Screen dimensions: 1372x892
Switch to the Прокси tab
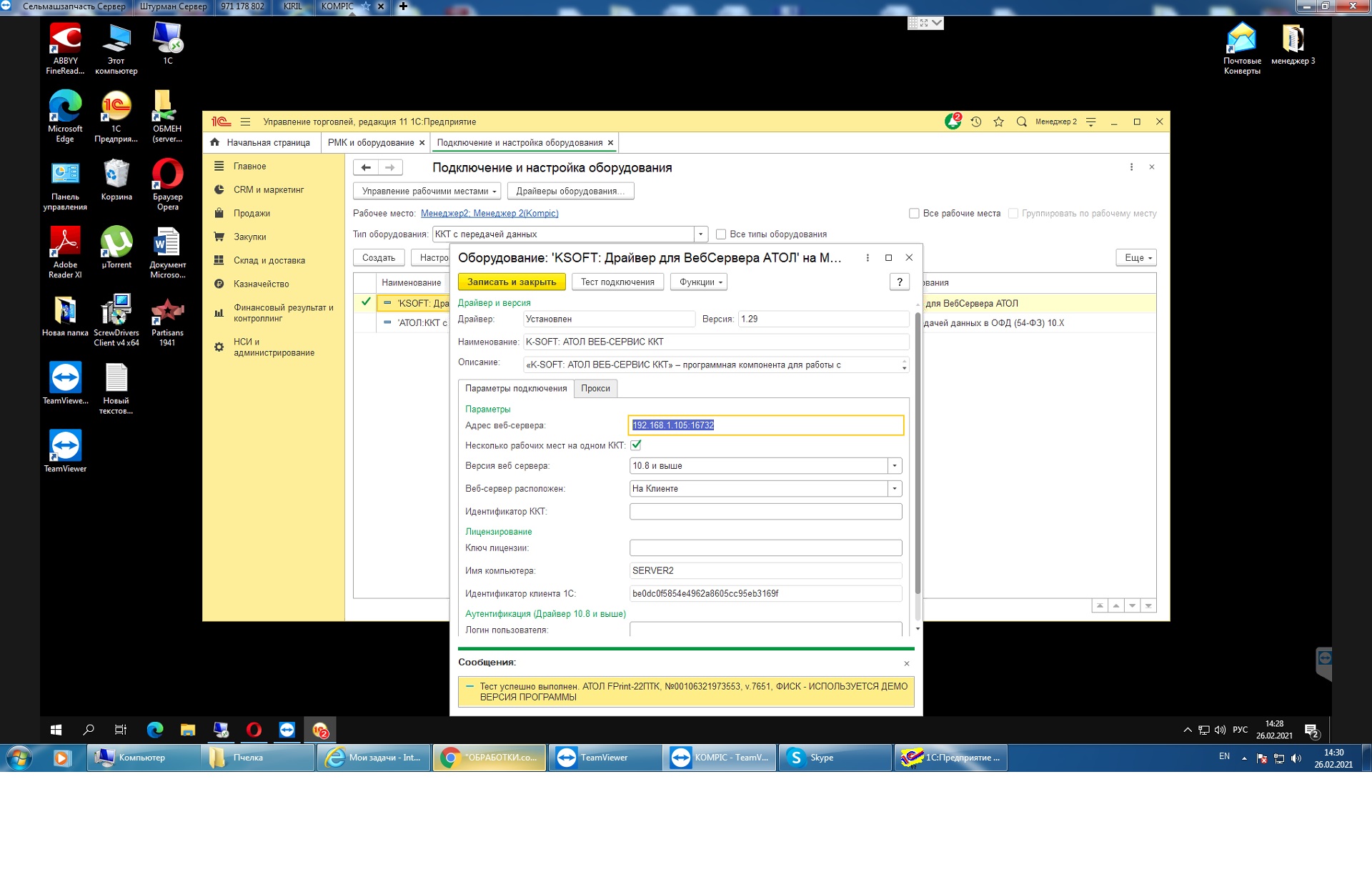[595, 388]
